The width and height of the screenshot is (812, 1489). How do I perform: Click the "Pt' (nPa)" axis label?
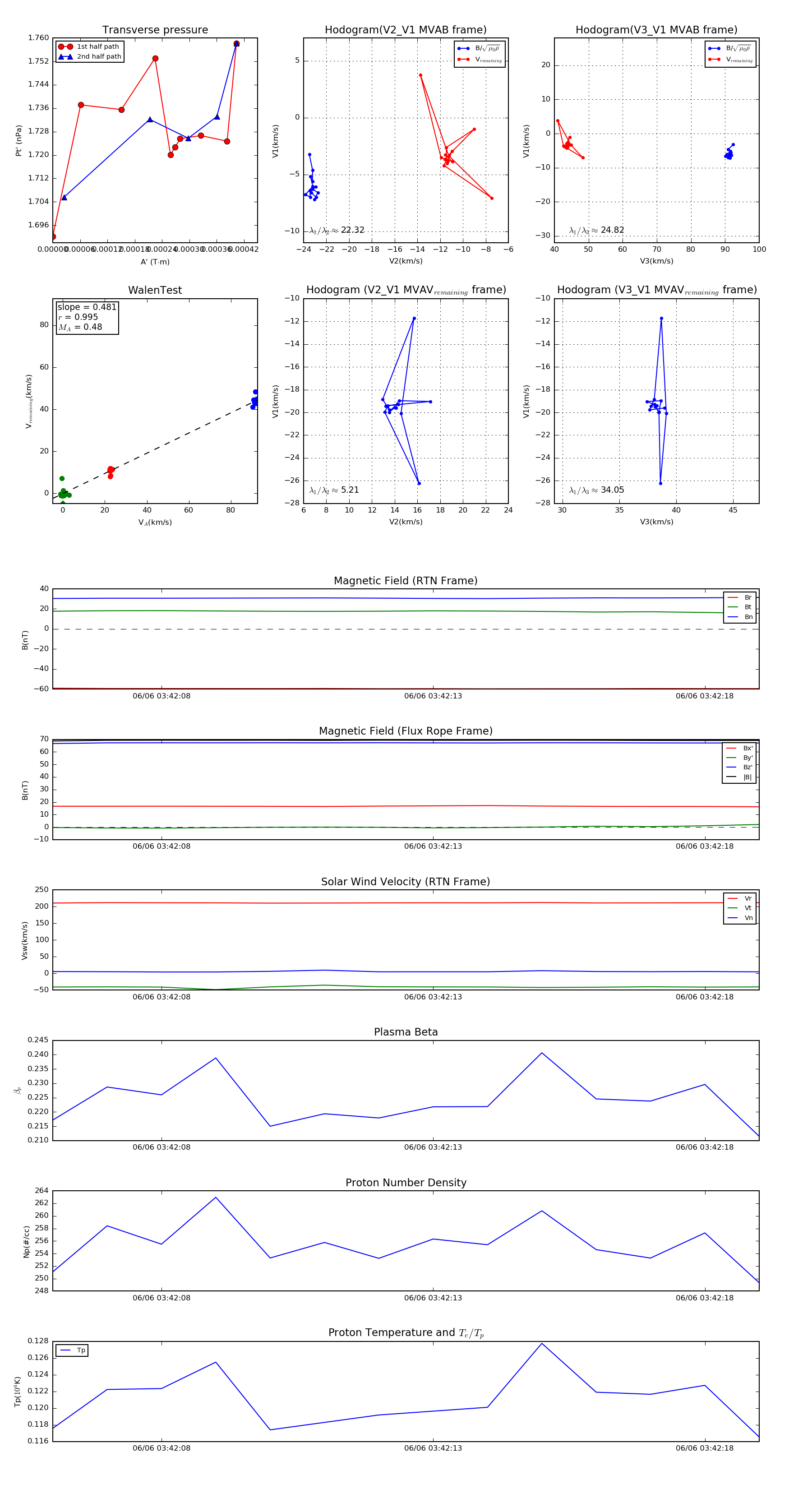point(18,140)
